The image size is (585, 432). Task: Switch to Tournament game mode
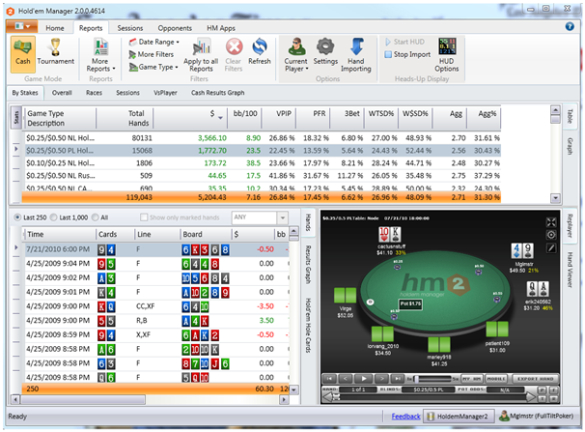[x=56, y=52]
